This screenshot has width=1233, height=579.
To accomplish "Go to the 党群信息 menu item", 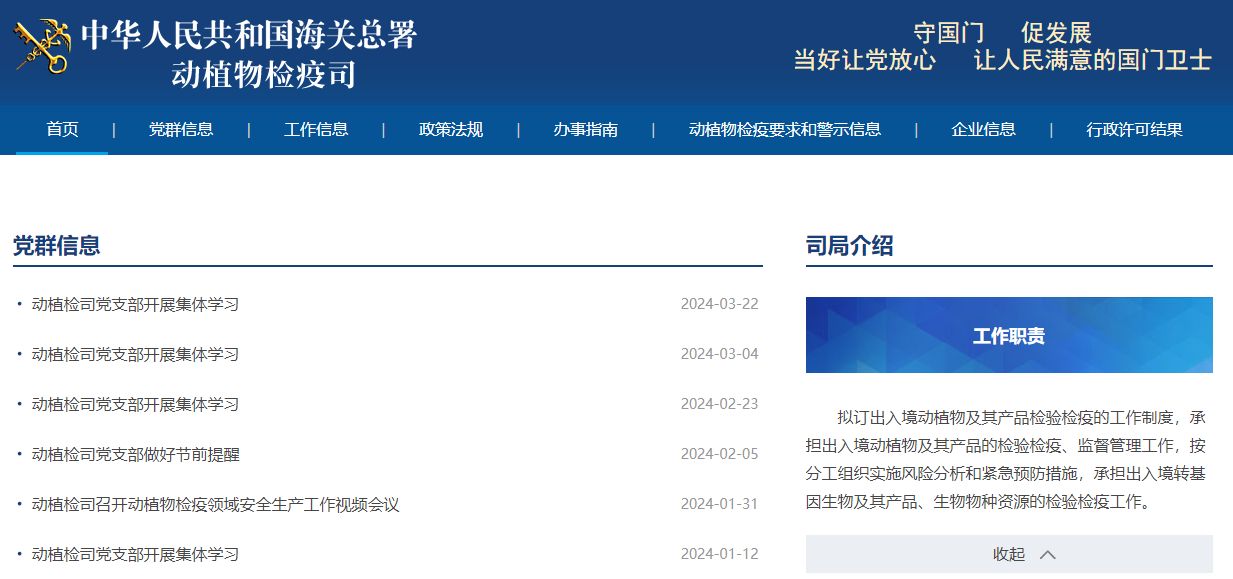I will click(181, 129).
